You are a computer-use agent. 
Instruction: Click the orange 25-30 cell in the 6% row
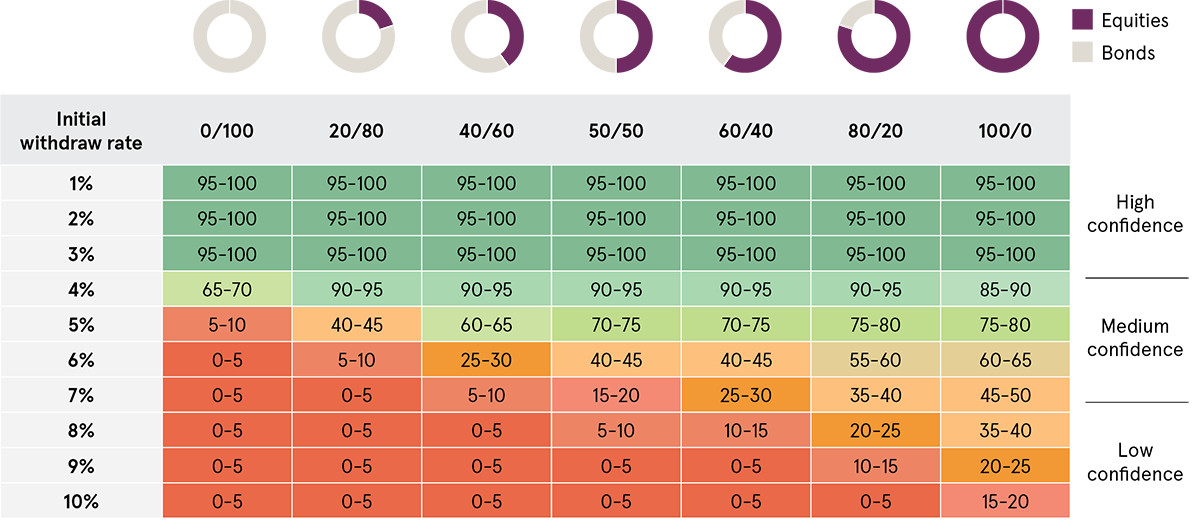pos(487,360)
